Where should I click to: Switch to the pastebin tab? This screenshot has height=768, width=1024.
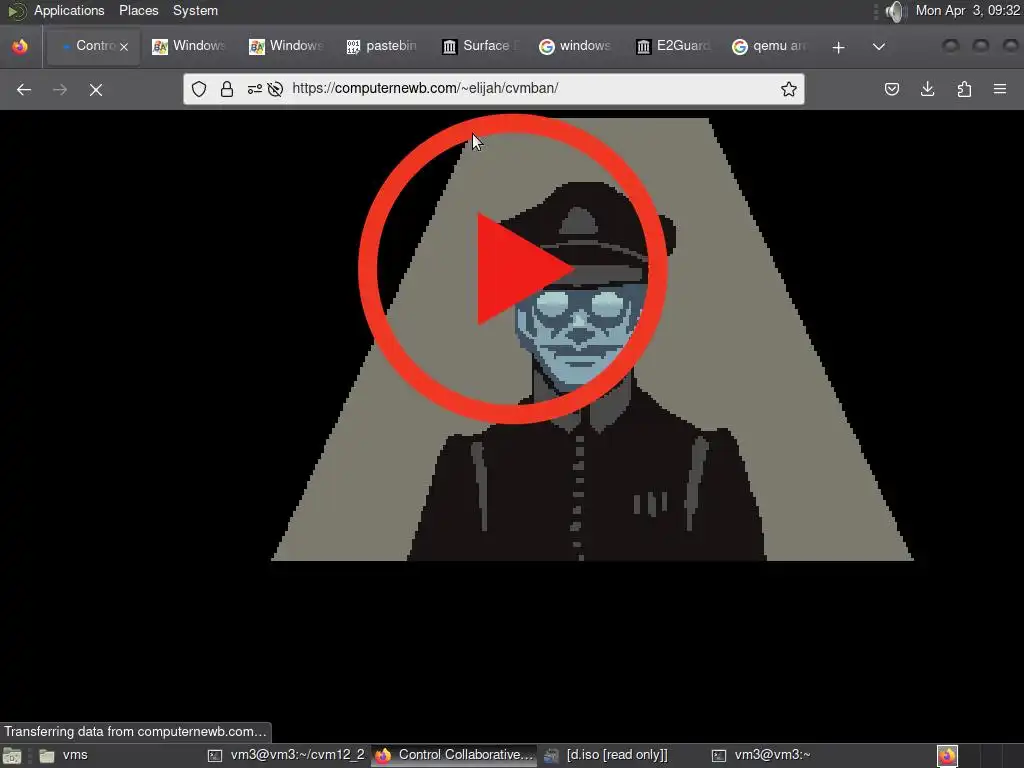(x=382, y=46)
